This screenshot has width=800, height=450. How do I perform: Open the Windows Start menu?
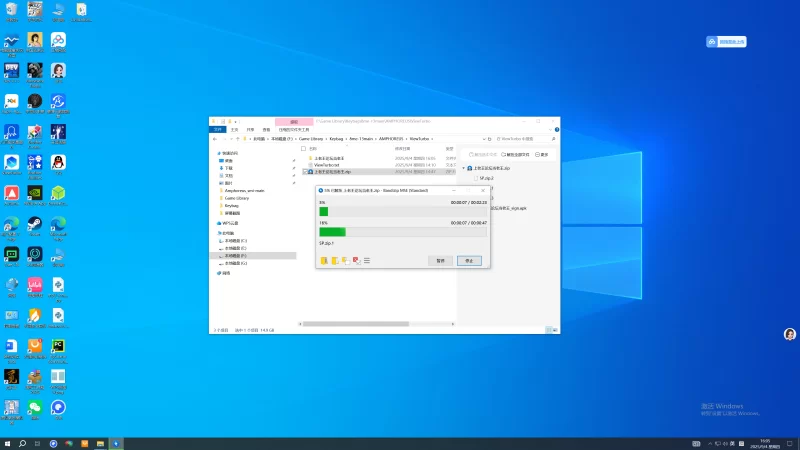pos(8,442)
